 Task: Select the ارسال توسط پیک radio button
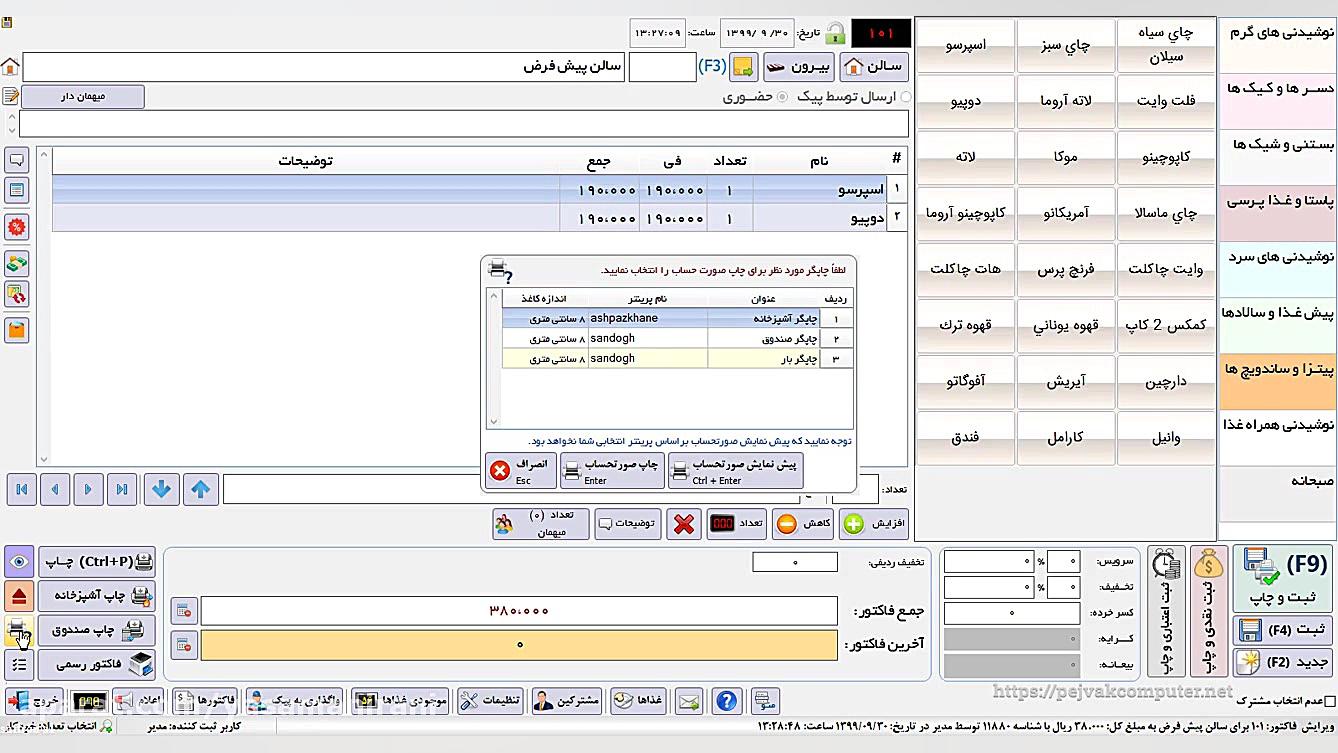pyautogui.click(x=906, y=97)
